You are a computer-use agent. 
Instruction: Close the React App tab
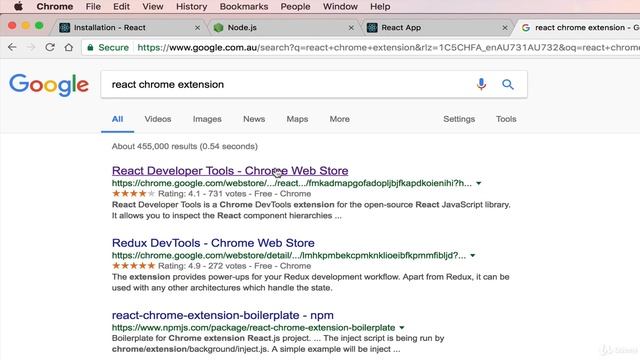click(505, 28)
